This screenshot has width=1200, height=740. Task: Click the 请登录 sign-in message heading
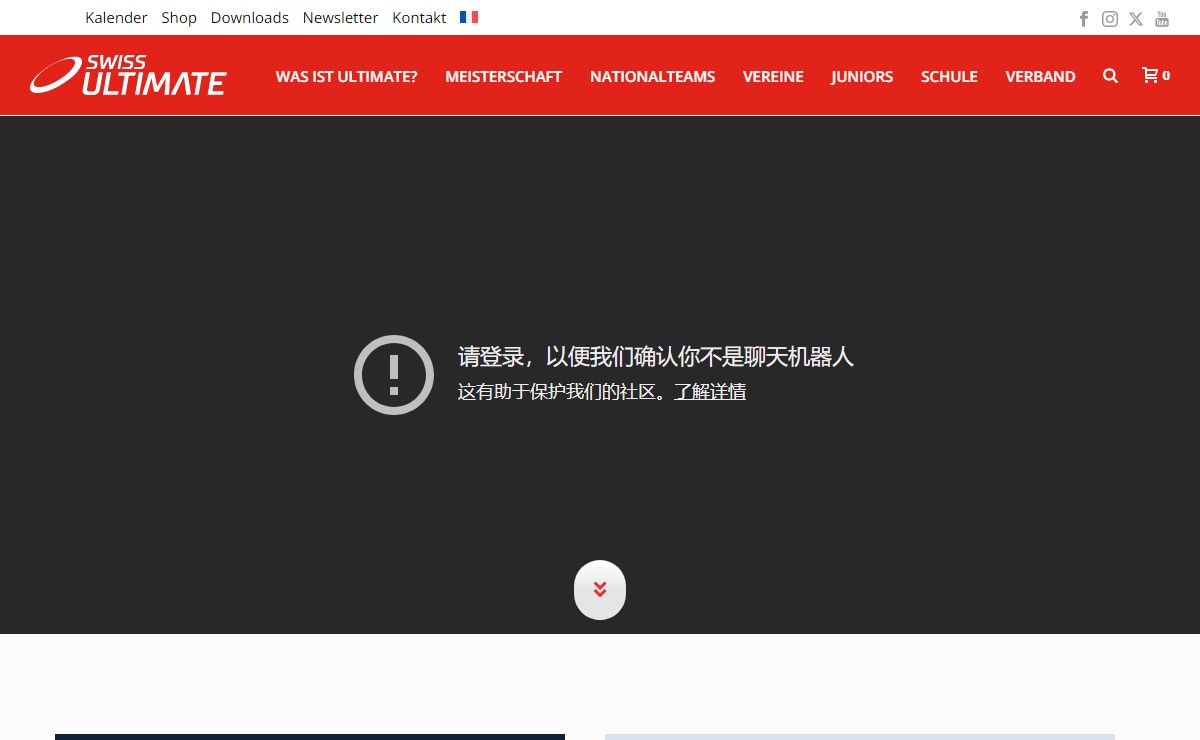[656, 356]
